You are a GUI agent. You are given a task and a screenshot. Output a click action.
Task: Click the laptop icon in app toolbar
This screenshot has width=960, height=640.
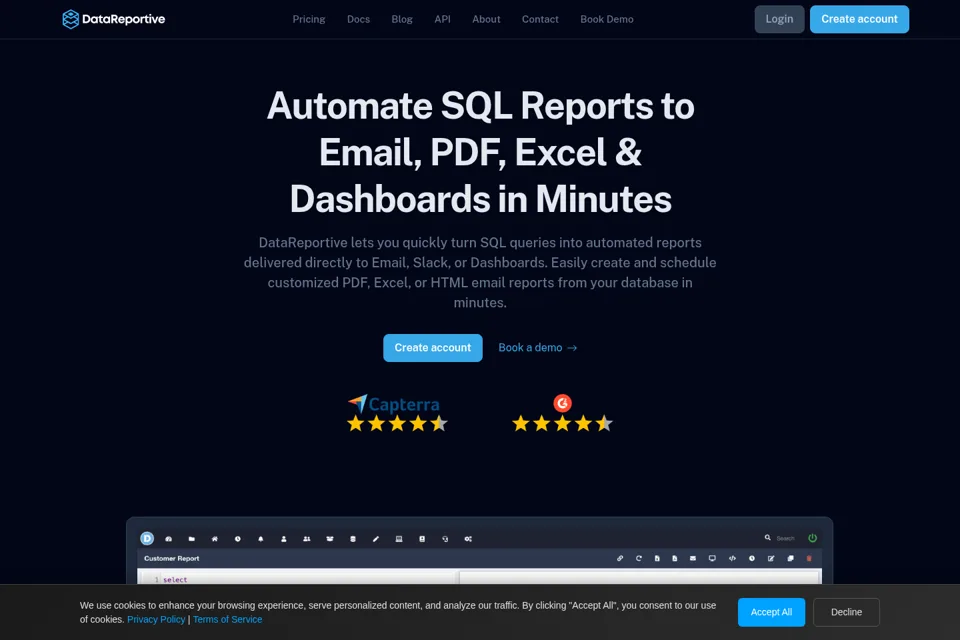(x=399, y=539)
